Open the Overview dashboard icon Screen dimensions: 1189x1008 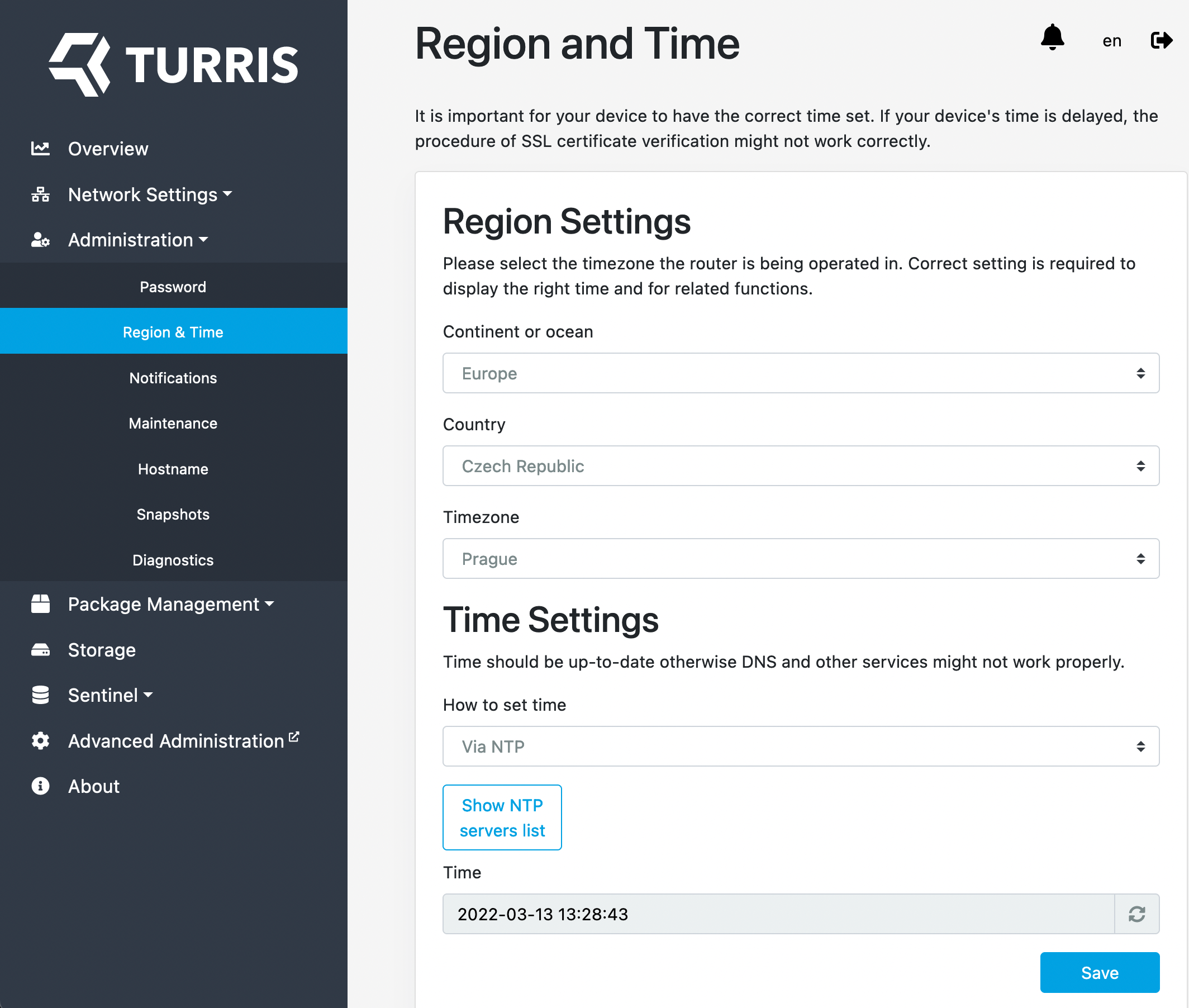click(40, 149)
